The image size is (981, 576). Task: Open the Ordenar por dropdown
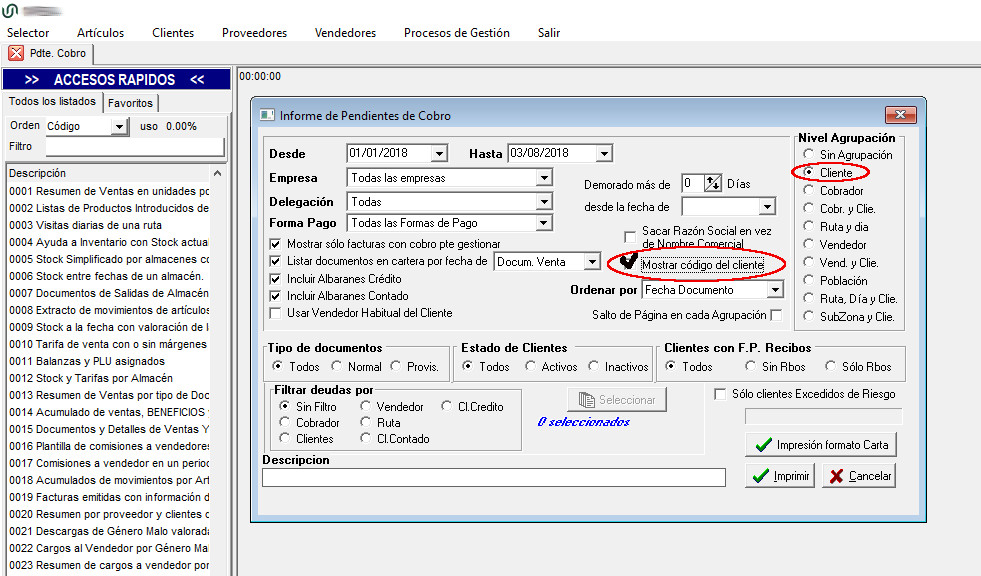pos(774,290)
